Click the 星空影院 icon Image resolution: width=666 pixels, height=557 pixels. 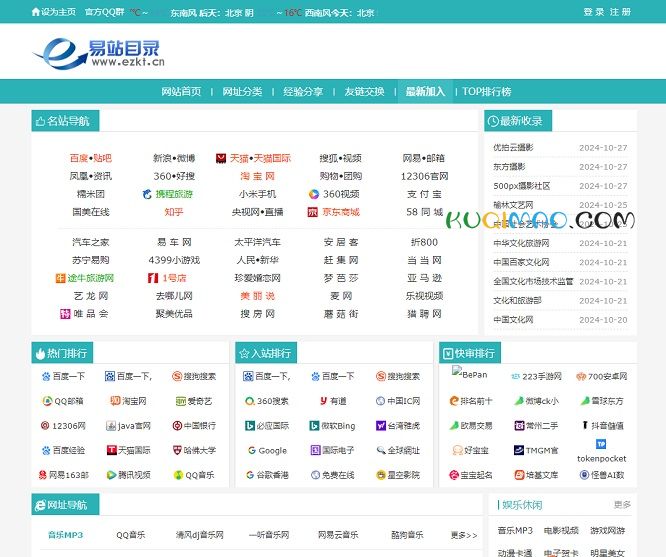tap(381, 475)
